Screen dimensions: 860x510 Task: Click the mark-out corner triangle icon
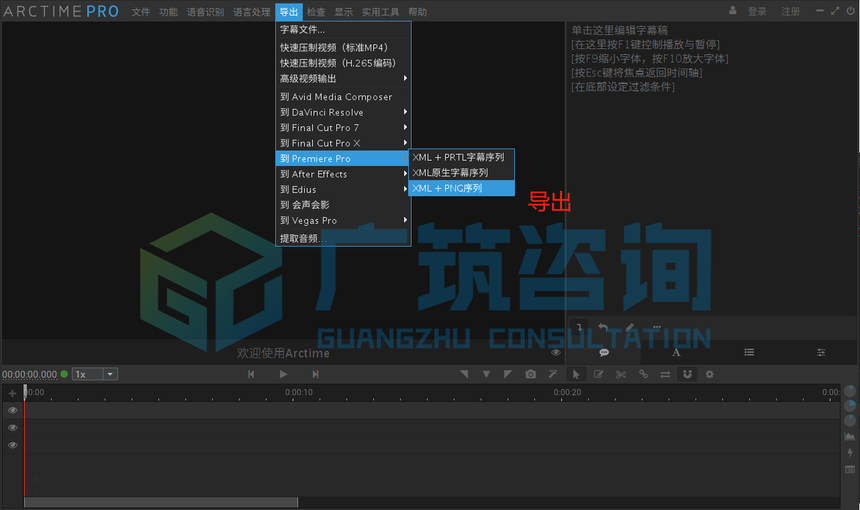508,375
